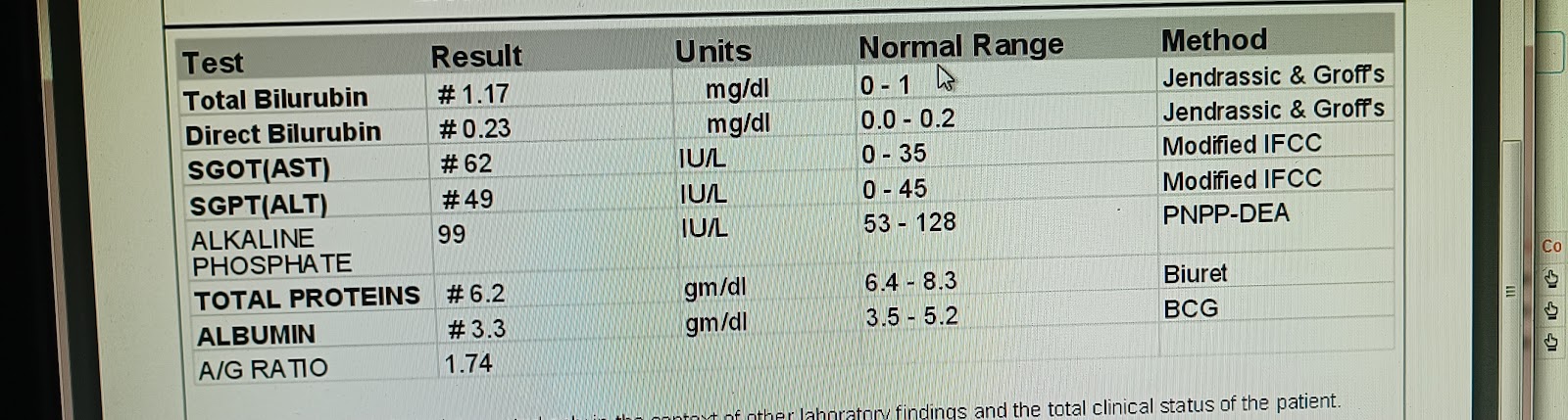Click the red 'Co' label in side panel

click(1551, 246)
